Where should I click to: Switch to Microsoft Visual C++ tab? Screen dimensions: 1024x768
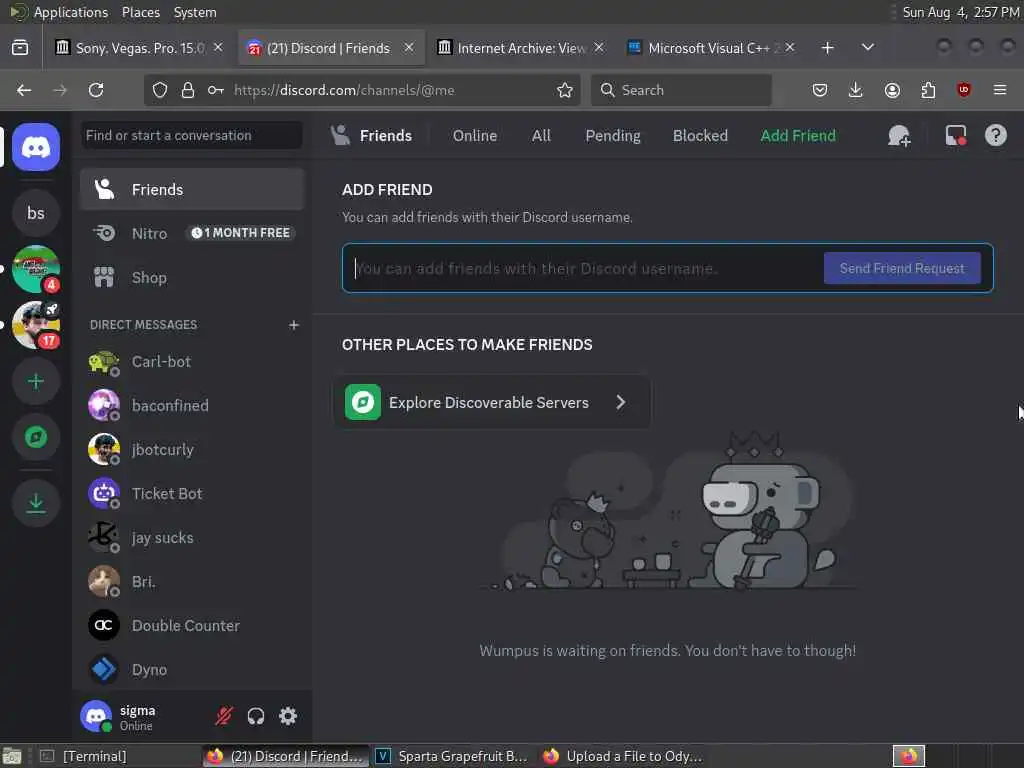(x=711, y=48)
